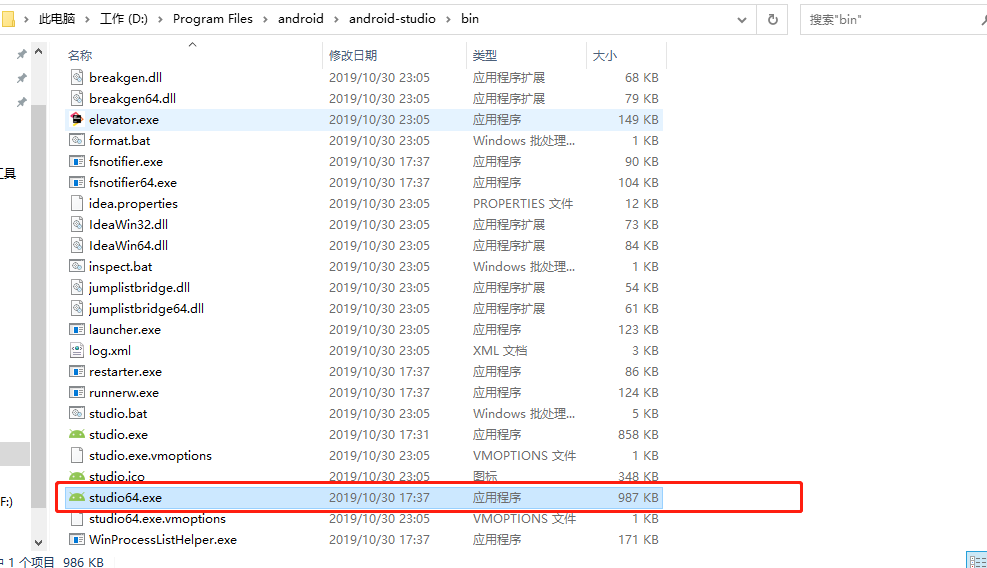Click the 987 KB size cell
This screenshot has height=568, width=987.
click(638, 497)
